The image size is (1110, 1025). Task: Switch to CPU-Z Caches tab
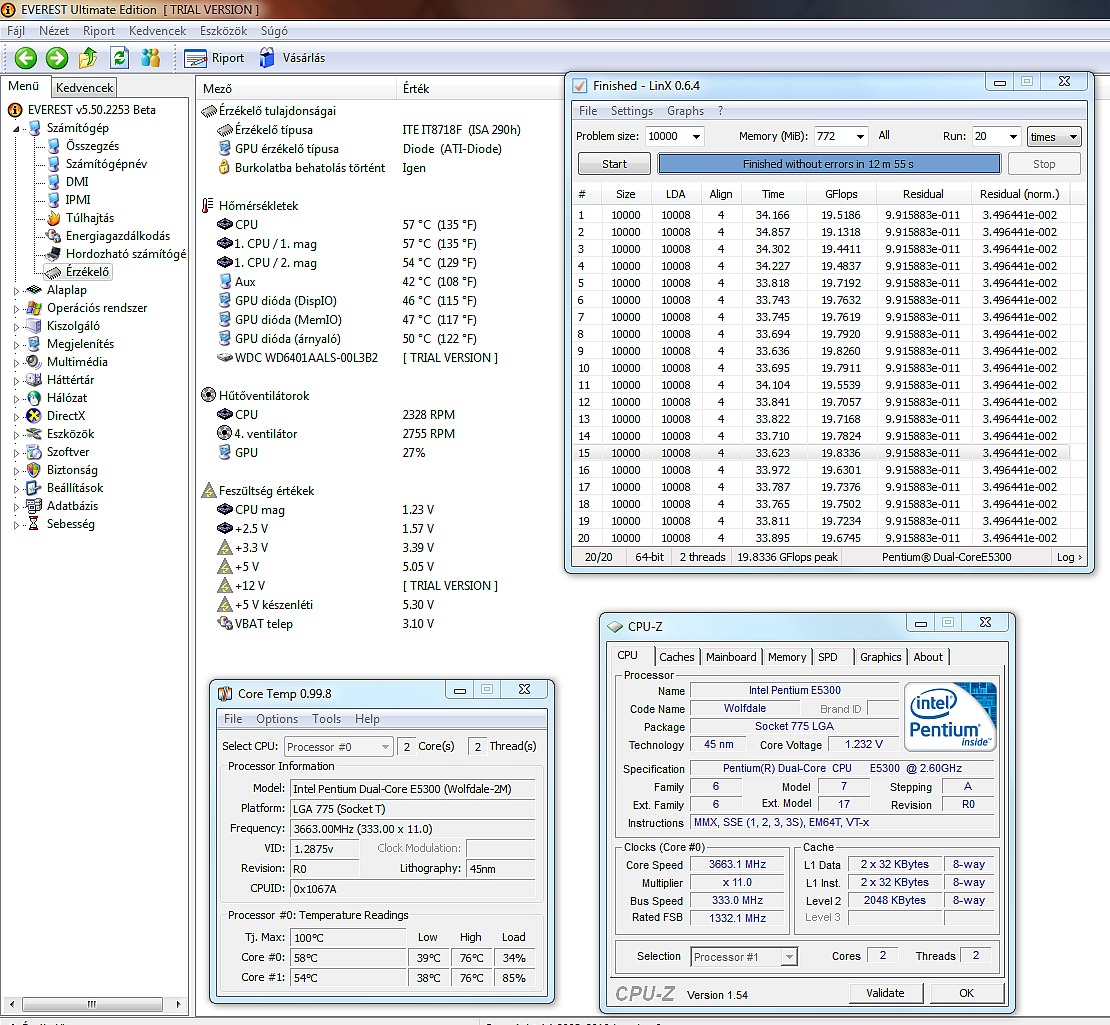point(677,657)
